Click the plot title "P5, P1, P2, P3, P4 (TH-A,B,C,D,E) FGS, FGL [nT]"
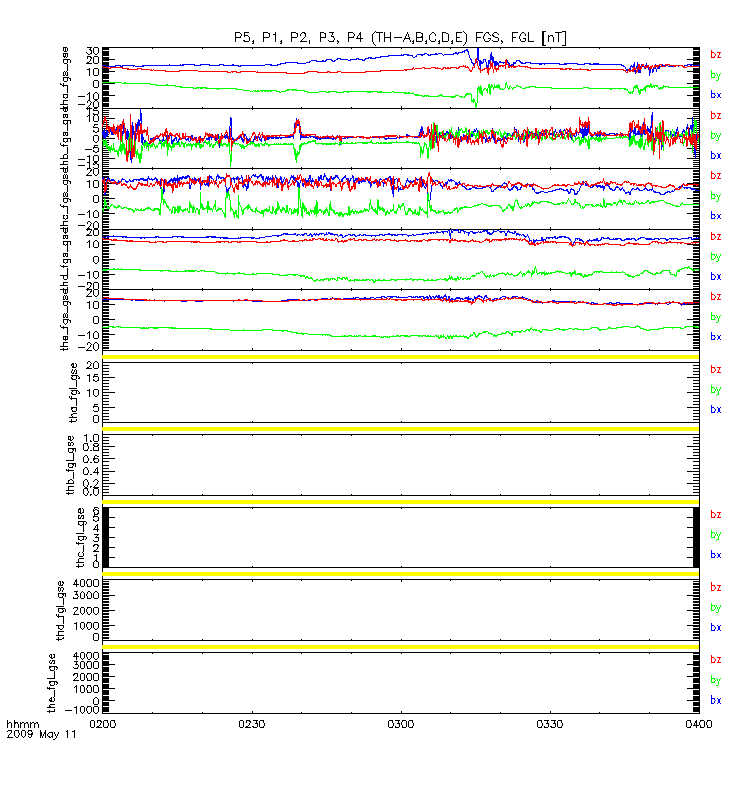750x800 pixels. pos(400,38)
